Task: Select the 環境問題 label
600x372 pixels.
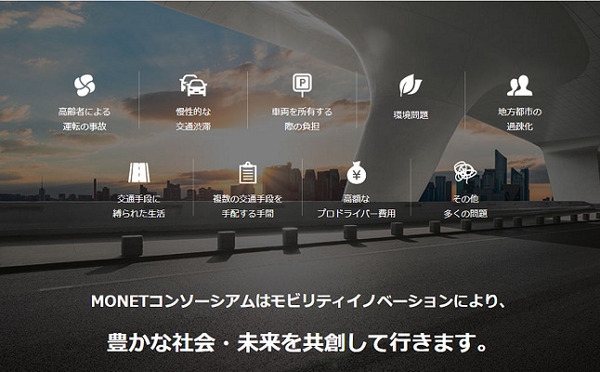Action: click(411, 115)
